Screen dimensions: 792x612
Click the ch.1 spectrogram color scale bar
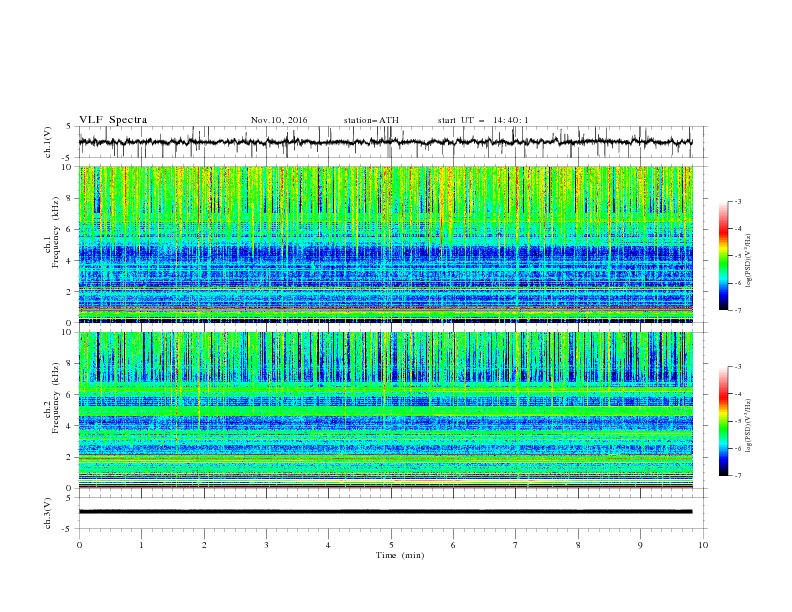(x=723, y=256)
